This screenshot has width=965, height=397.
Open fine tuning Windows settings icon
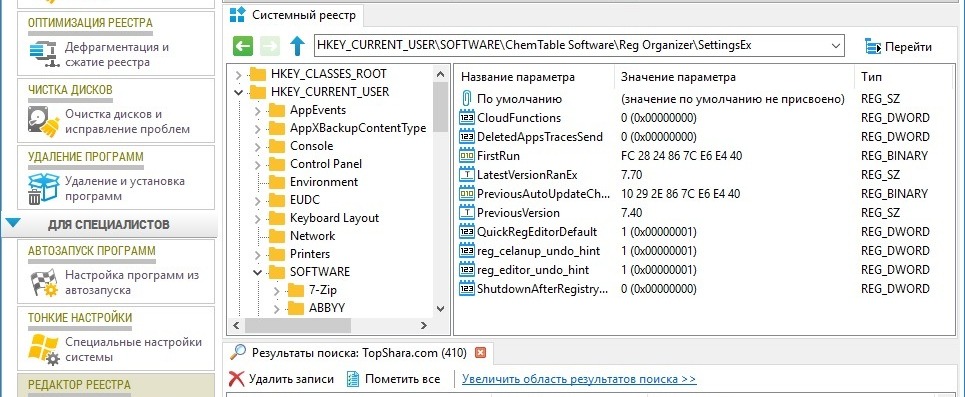click(43, 350)
